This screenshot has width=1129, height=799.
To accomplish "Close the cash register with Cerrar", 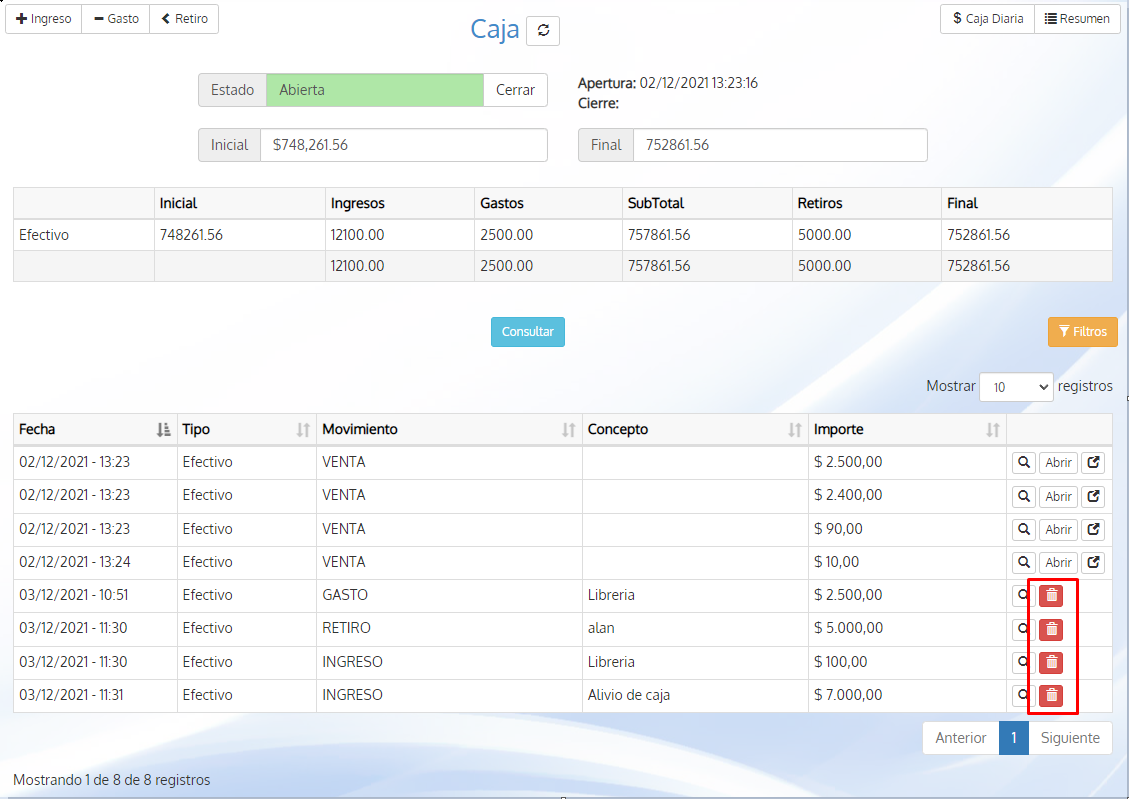I will tap(515, 90).
